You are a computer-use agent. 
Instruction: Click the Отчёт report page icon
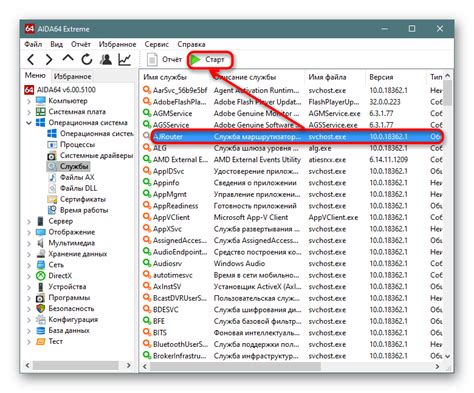(152, 60)
